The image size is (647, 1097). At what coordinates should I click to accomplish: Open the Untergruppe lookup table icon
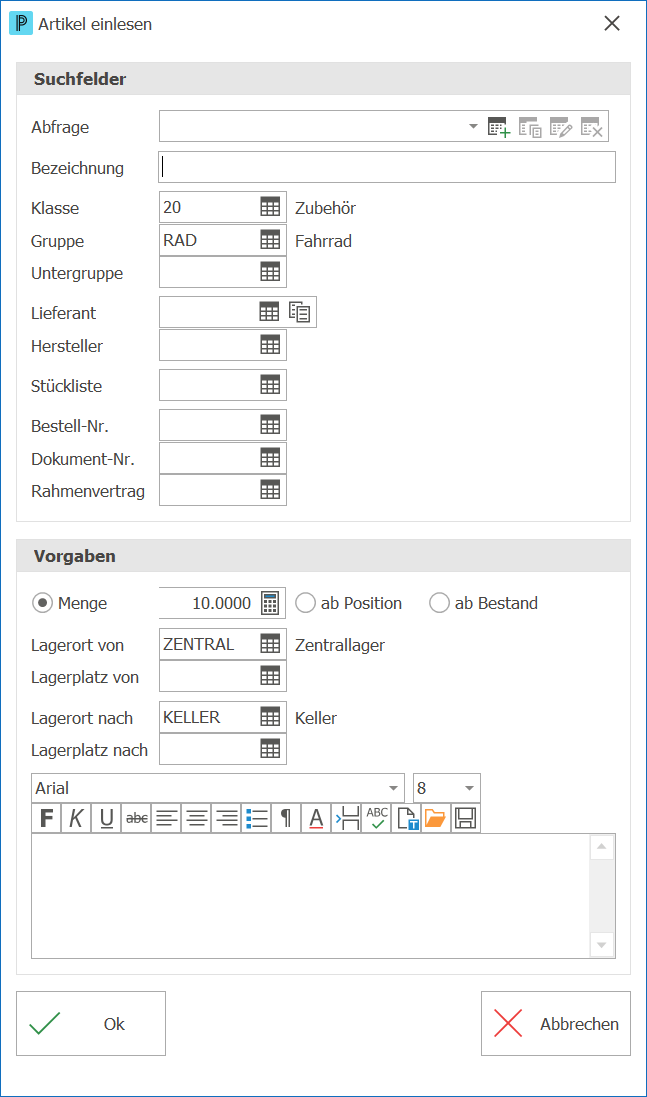270,272
